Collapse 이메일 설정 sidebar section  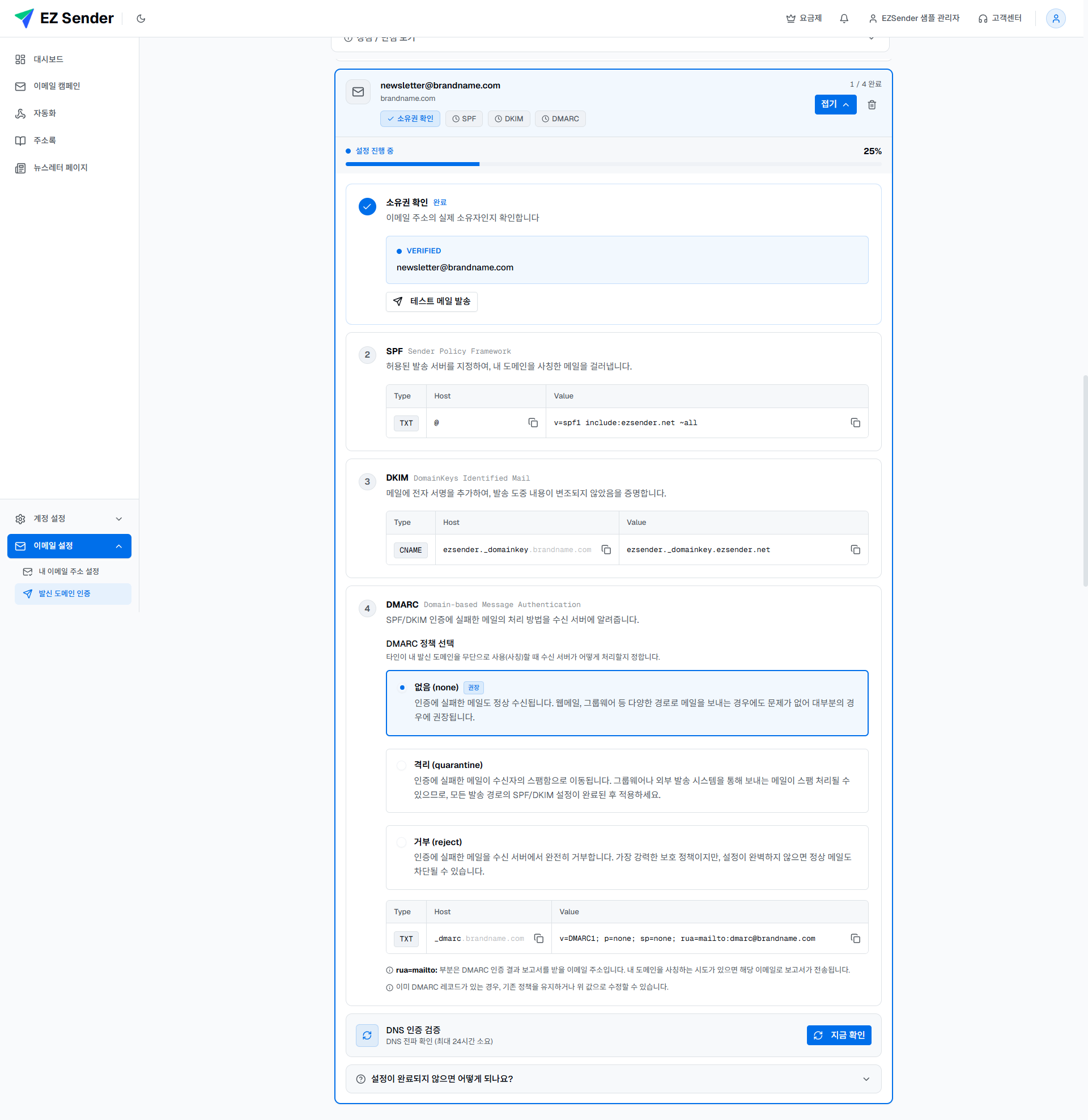point(69,546)
